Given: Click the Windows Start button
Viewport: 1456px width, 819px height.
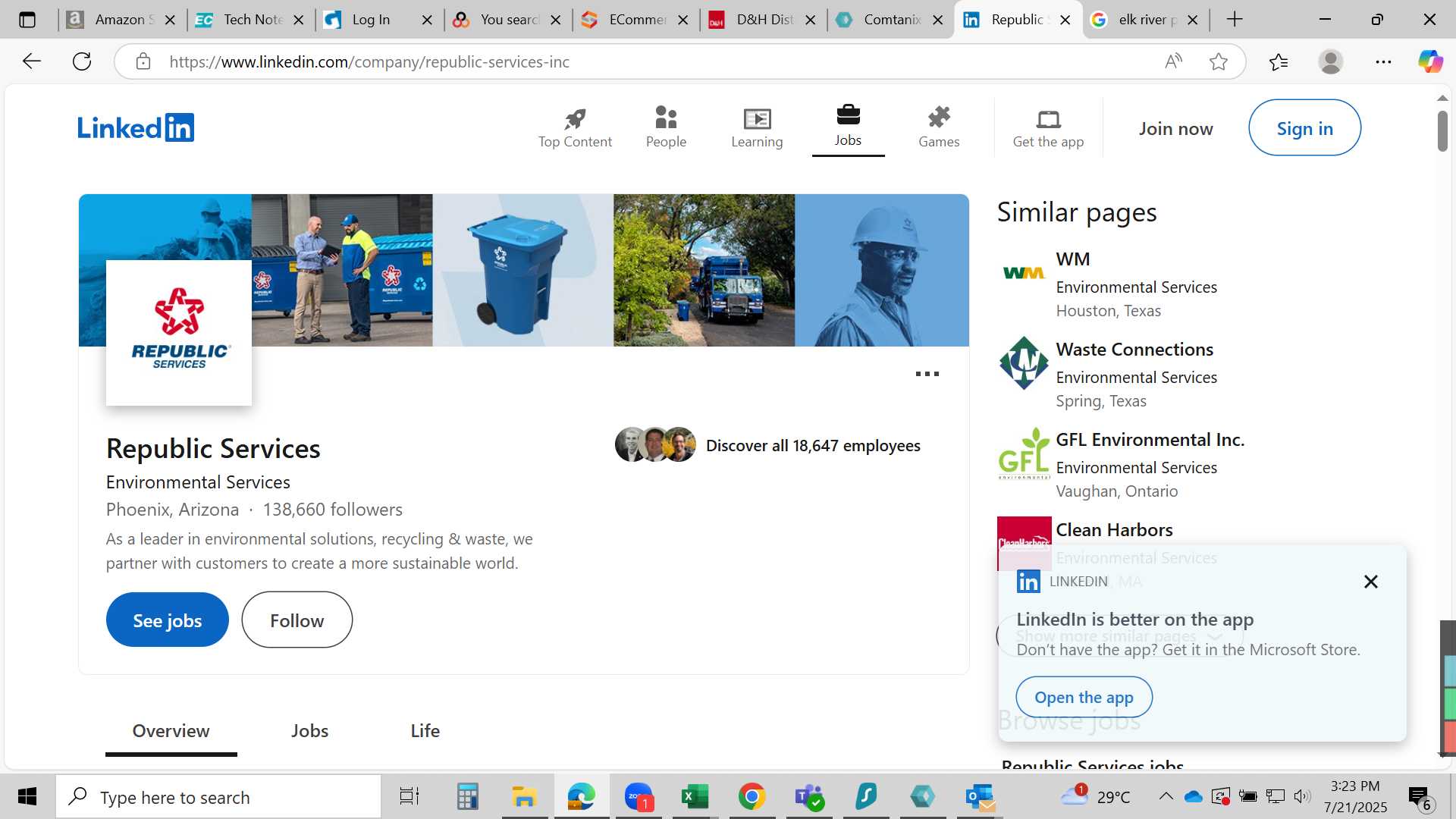Looking at the screenshot, I should [x=27, y=797].
